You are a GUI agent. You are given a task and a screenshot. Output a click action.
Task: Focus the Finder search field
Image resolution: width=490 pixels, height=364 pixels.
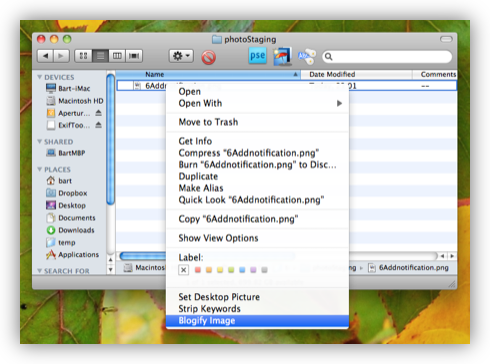[x=387, y=57]
